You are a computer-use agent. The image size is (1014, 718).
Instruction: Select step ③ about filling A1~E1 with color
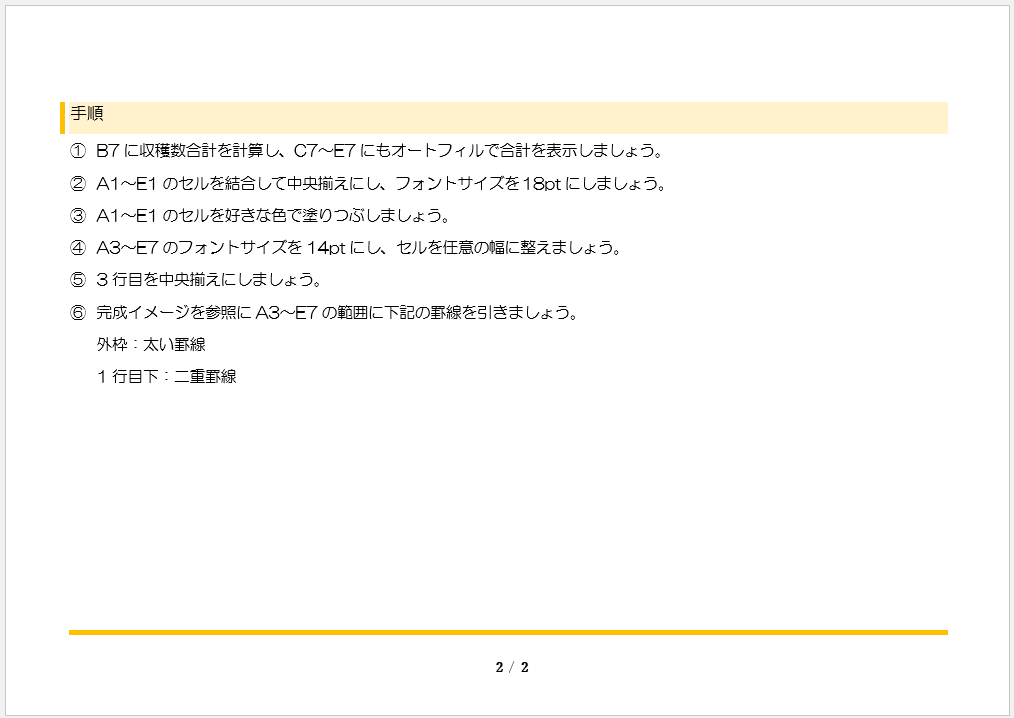tap(260, 215)
